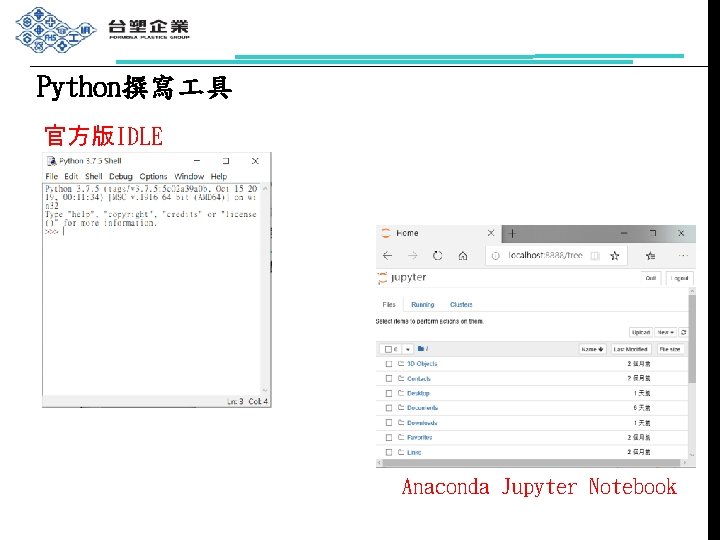Check the Links folder checkbox

(389, 452)
